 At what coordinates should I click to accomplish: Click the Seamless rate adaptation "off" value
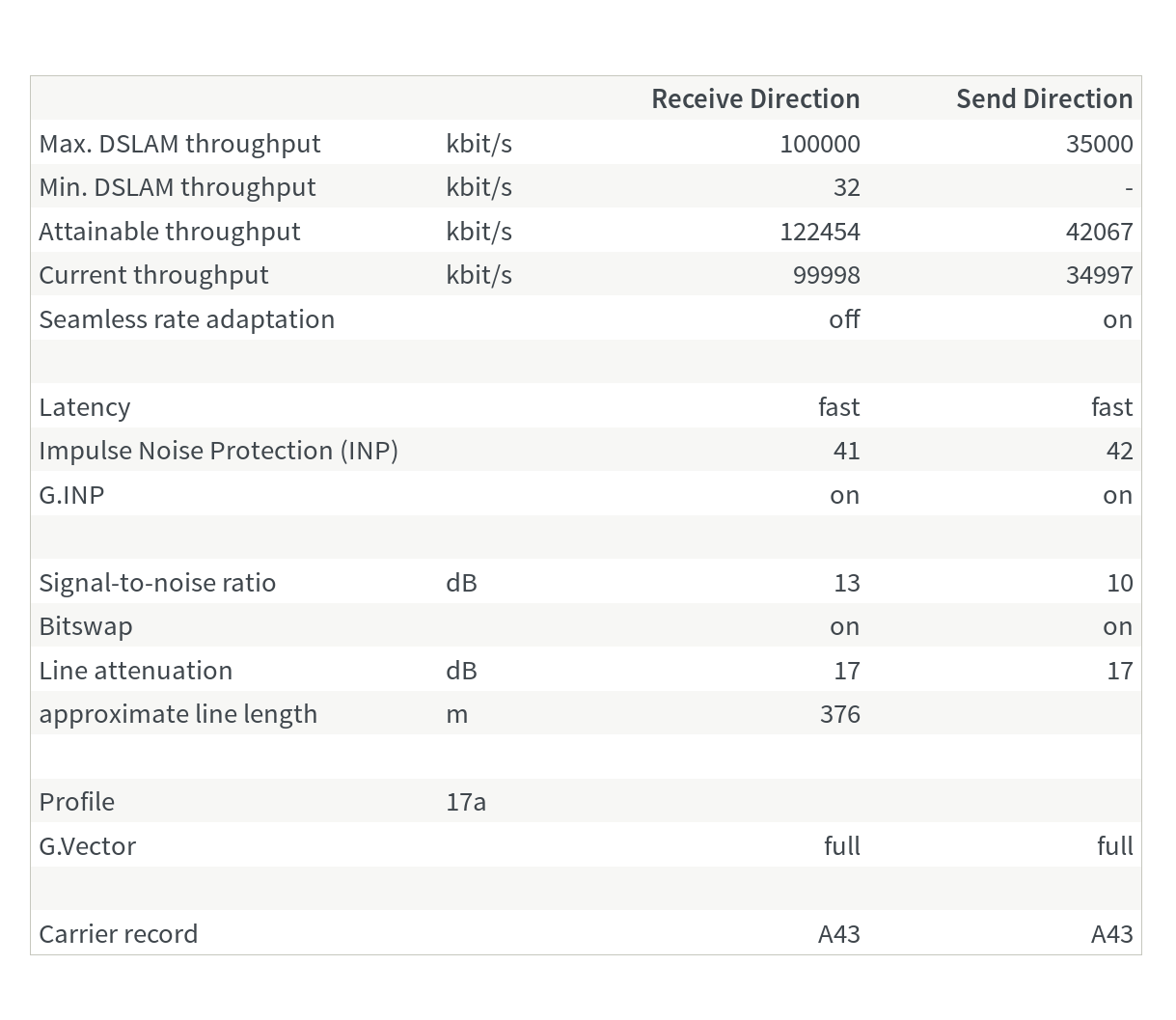tap(844, 319)
